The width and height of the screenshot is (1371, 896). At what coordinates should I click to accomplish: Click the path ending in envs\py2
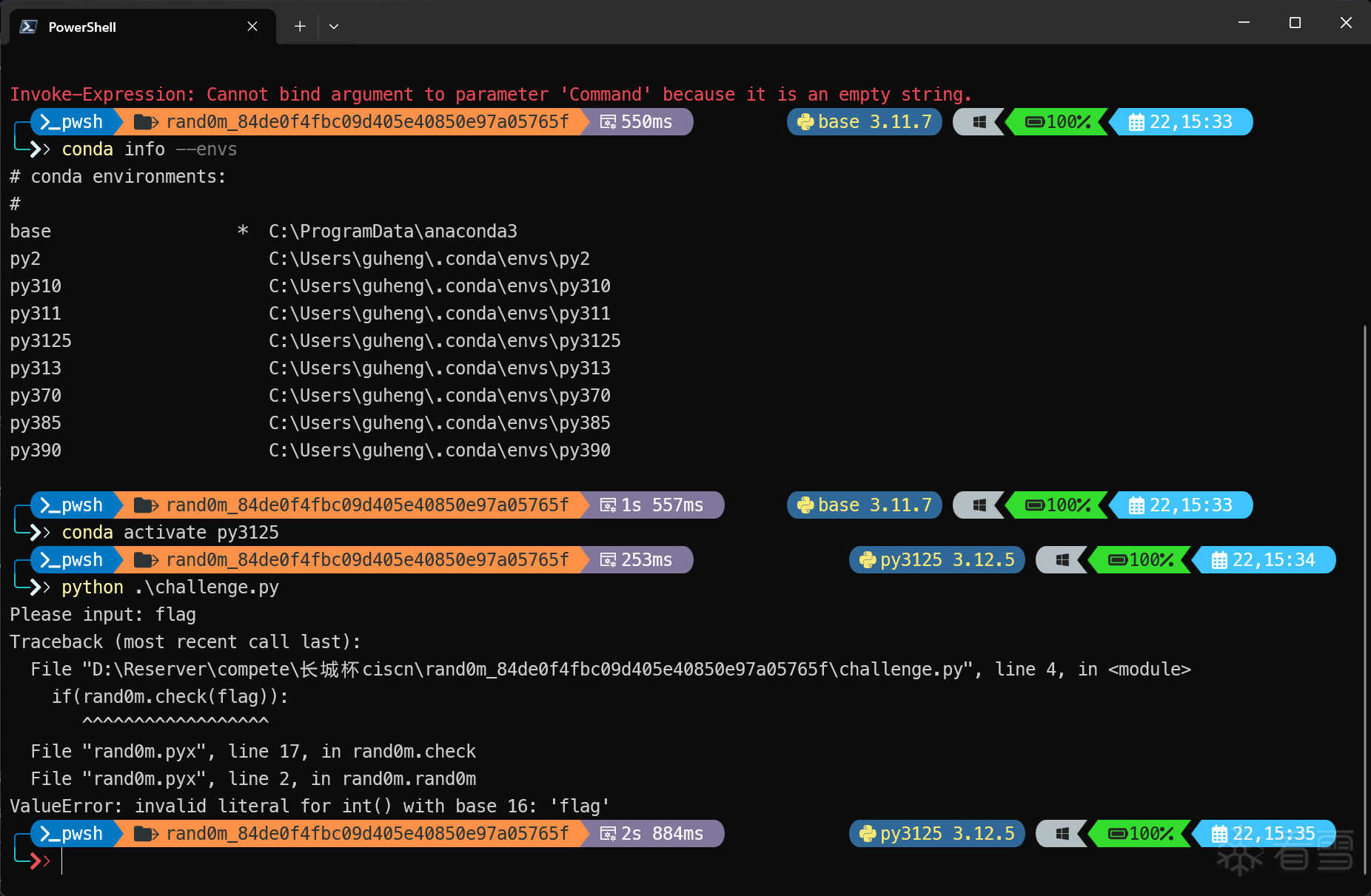click(429, 259)
